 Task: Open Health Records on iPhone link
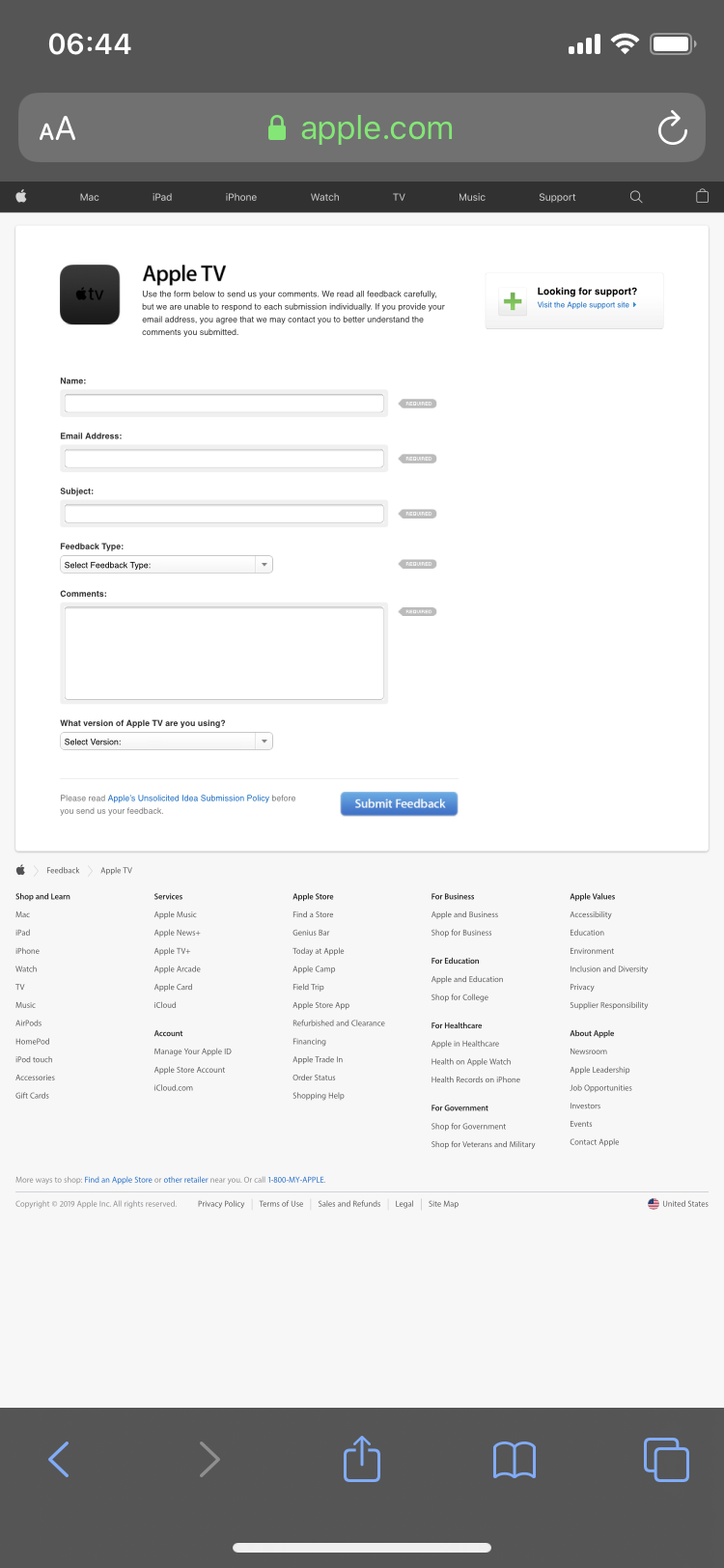click(x=475, y=1079)
